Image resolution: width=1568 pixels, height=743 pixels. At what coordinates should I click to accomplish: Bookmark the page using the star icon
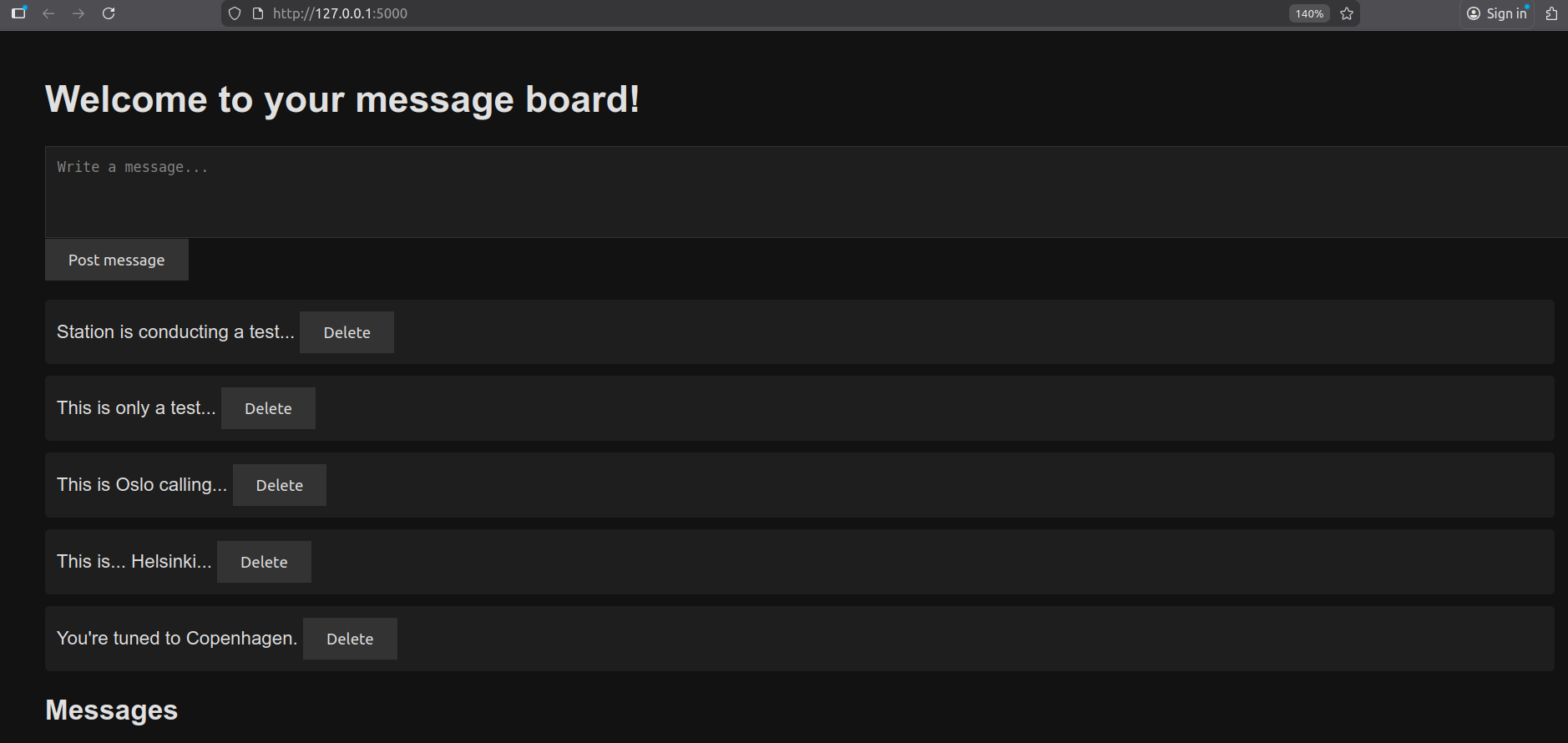pyautogui.click(x=1346, y=13)
